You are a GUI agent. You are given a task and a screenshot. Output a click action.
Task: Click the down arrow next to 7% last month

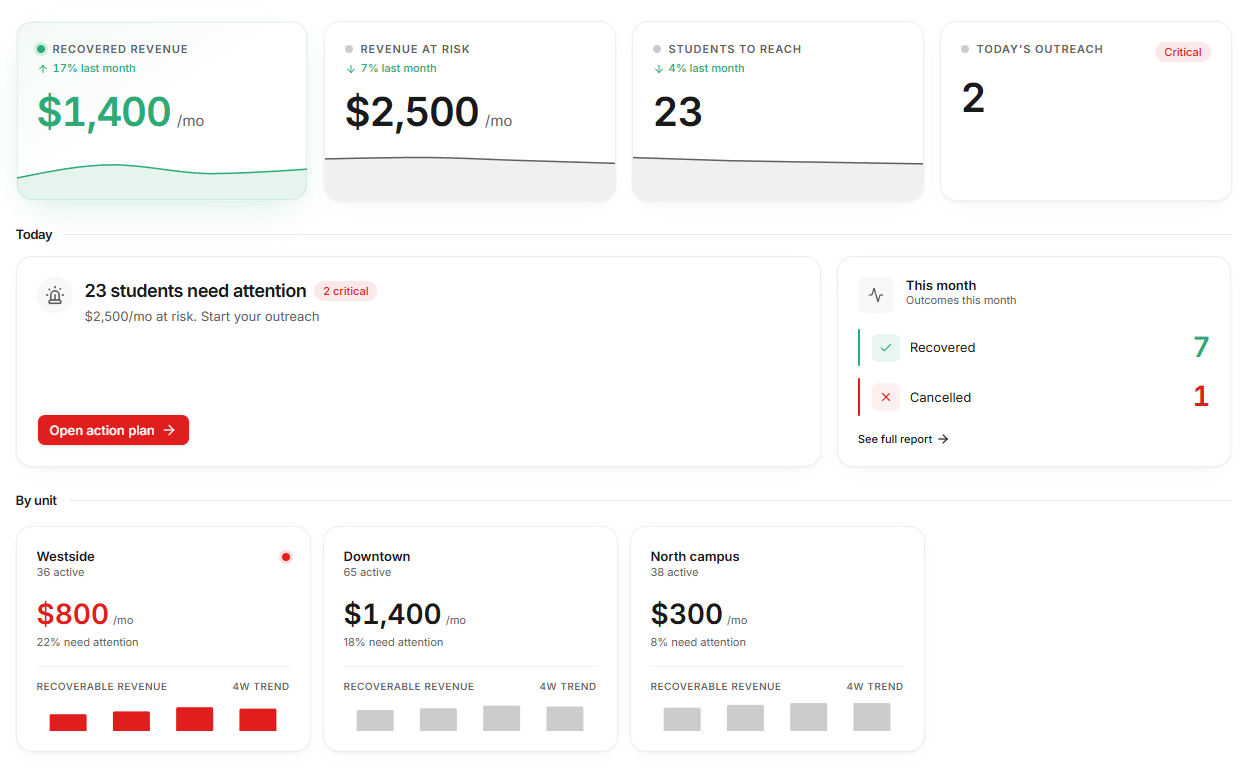point(351,69)
